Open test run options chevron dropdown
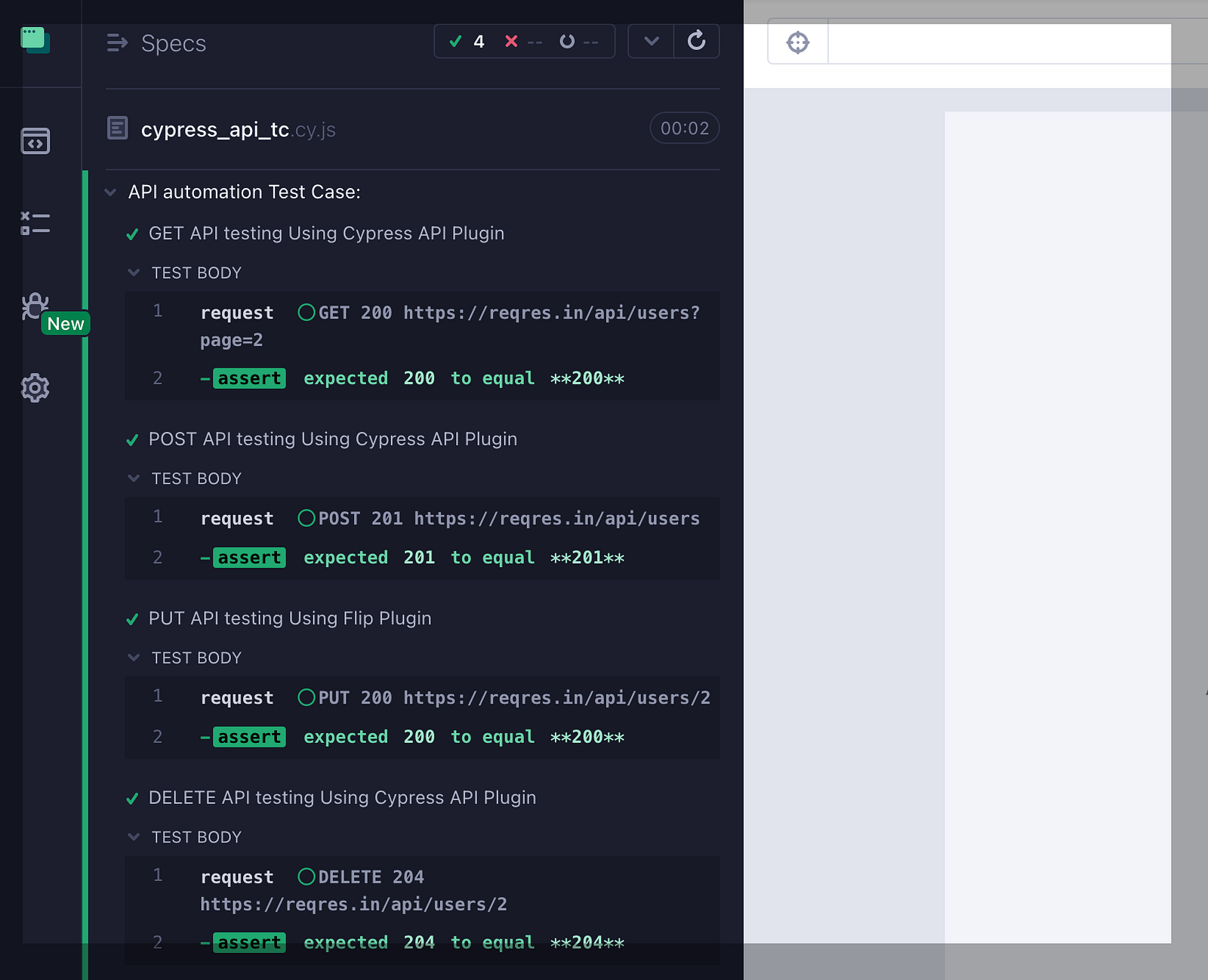This screenshot has height=980, width=1208. (x=652, y=42)
